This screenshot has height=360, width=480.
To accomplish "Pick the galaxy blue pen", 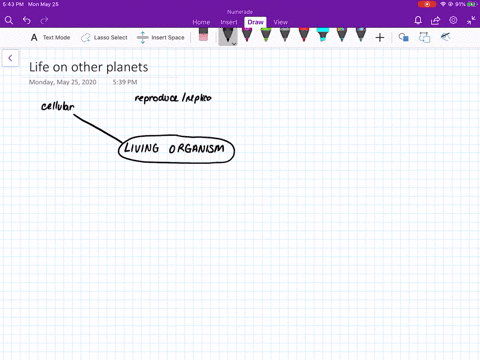I will pyautogui.click(x=361, y=35).
